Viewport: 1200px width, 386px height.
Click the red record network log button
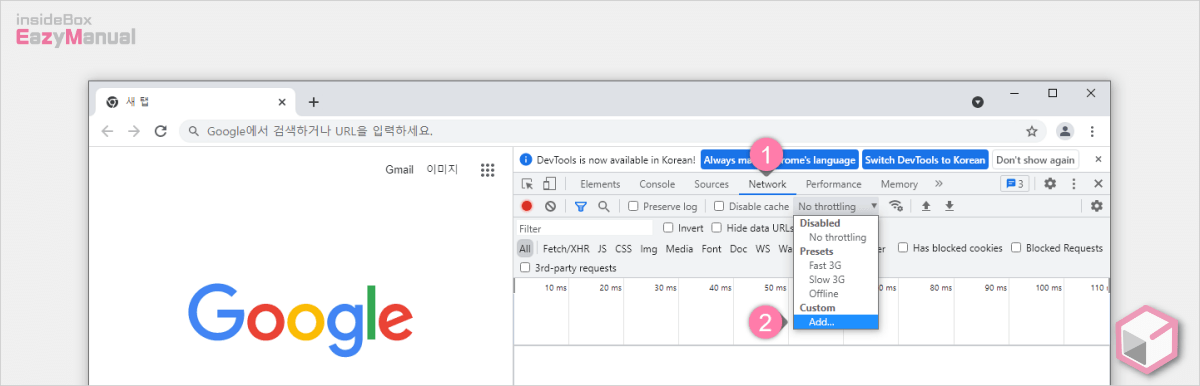coord(527,206)
